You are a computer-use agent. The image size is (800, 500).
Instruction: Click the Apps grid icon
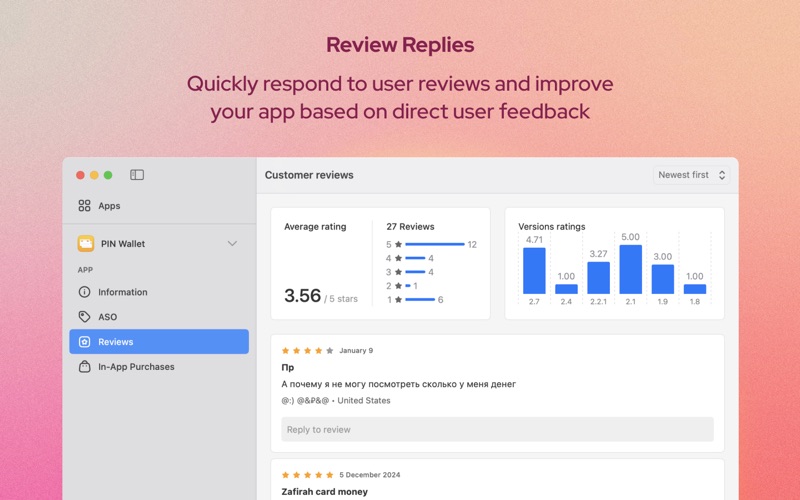[84, 206]
